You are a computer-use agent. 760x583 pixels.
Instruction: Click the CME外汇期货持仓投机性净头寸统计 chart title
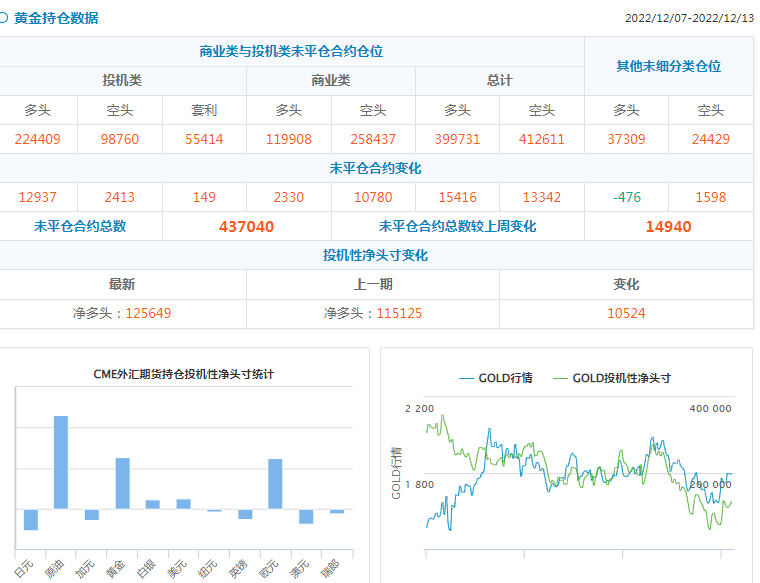[x=183, y=374]
